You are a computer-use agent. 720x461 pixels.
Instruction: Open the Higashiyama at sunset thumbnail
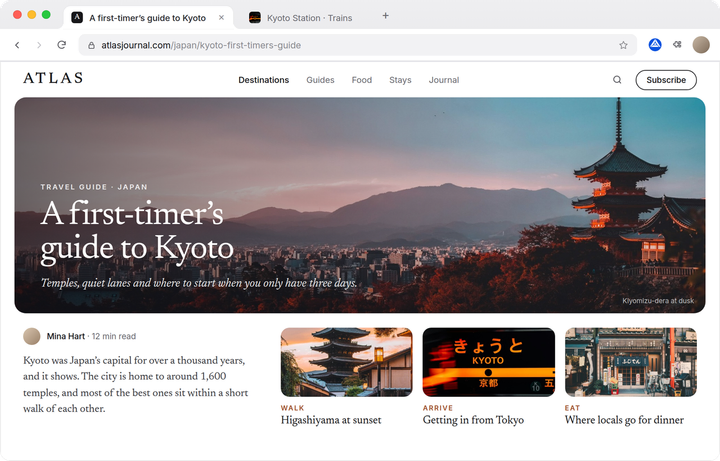[347, 362]
